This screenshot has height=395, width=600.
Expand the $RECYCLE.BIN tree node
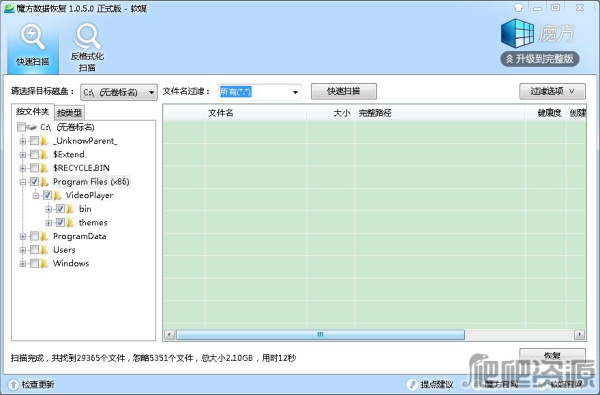pyautogui.click(x=23, y=168)
